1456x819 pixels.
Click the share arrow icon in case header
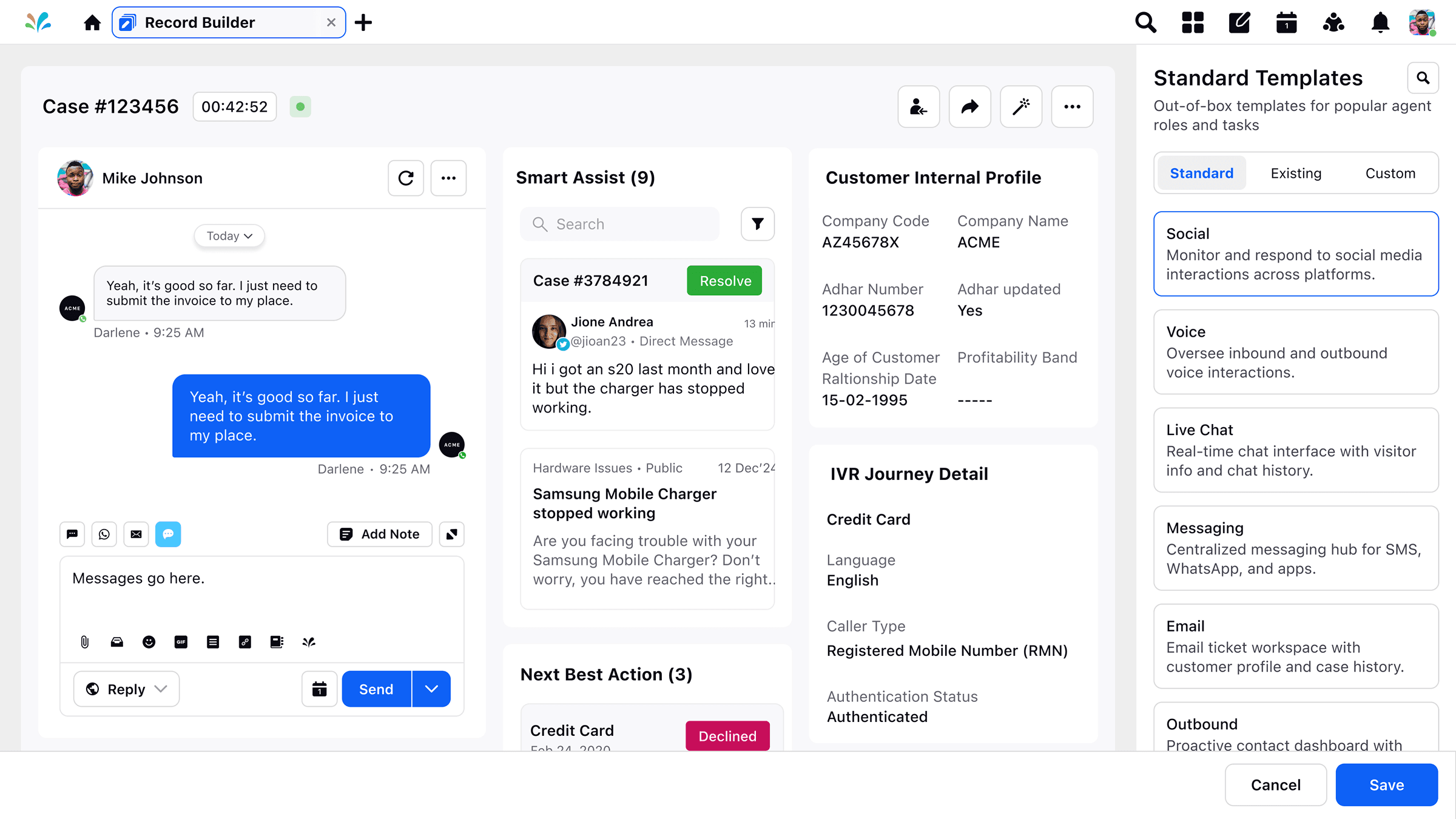(970, 107)
